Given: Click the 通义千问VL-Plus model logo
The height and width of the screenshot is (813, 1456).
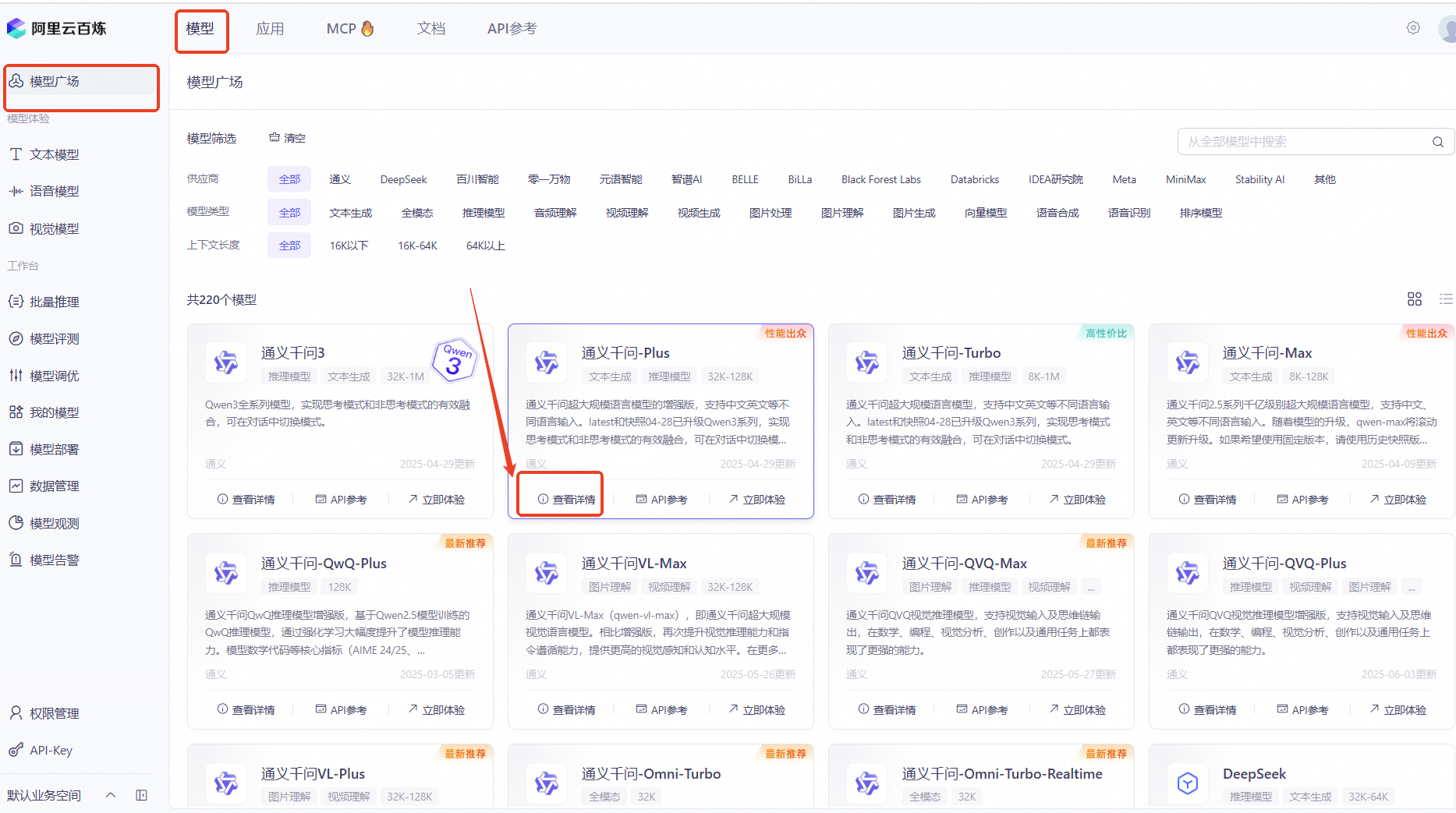Looking at the screenshot, I should click(x=226, y=783).
